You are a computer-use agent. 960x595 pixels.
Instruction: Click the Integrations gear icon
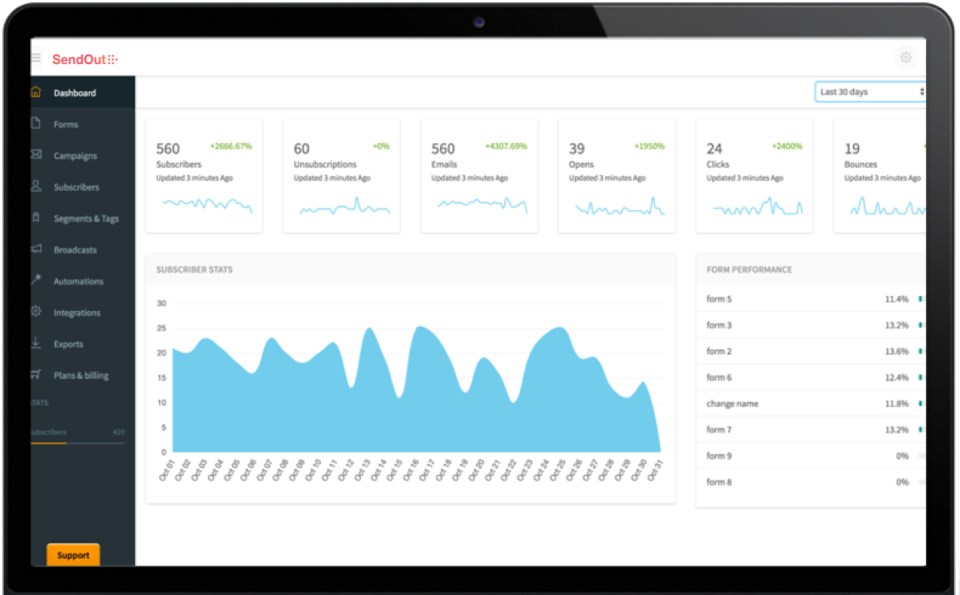click(x=38, y=312)
